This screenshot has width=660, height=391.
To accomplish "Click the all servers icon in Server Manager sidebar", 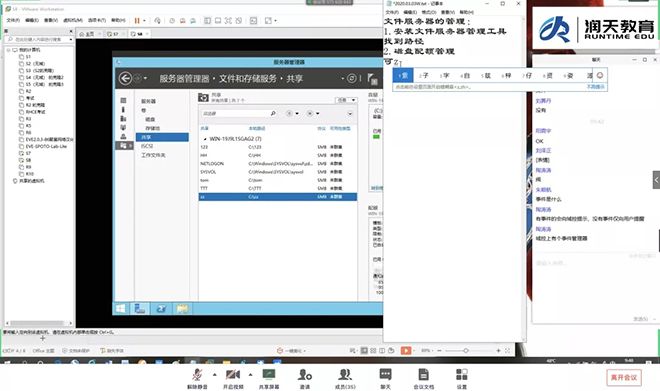I will click(123, 119).
